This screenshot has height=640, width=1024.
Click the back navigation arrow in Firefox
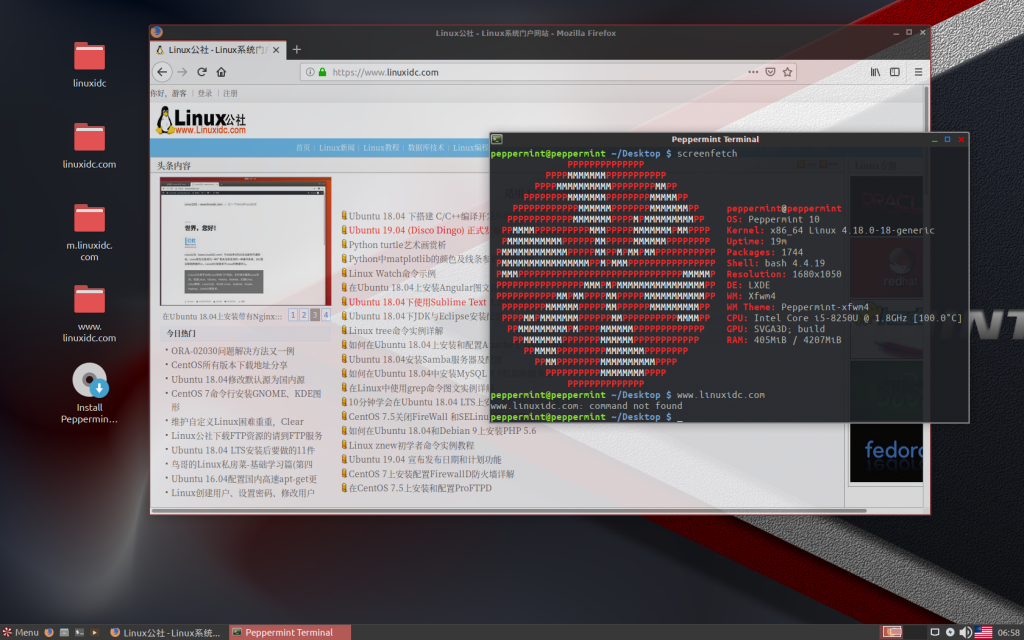coord(161,71)
